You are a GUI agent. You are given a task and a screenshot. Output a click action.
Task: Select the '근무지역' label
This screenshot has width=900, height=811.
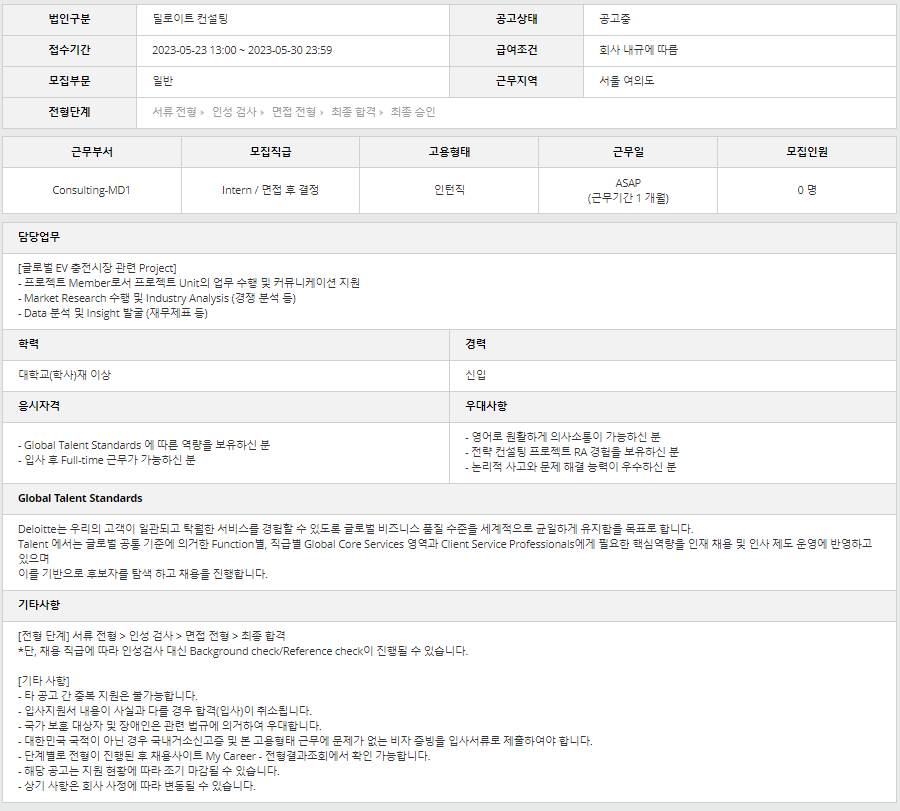click(517, 81)
